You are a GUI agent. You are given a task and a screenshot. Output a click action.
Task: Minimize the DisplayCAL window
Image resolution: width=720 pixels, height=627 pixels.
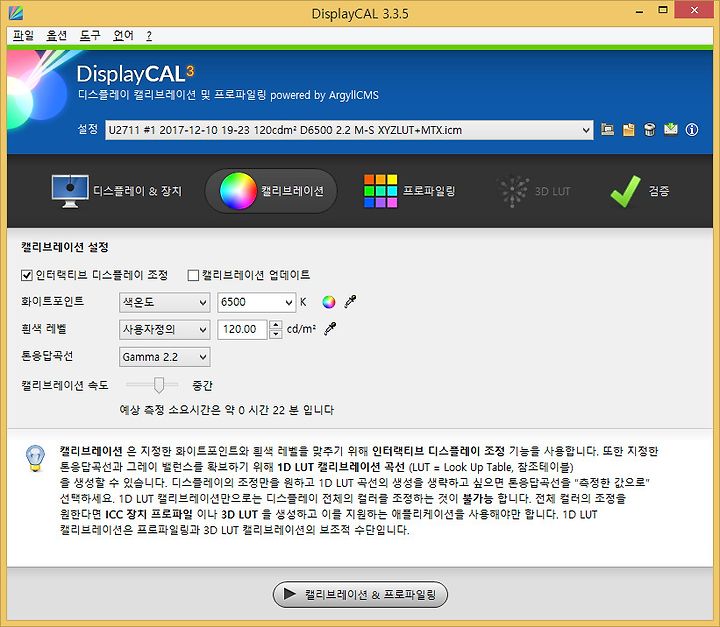coord(639,11)
